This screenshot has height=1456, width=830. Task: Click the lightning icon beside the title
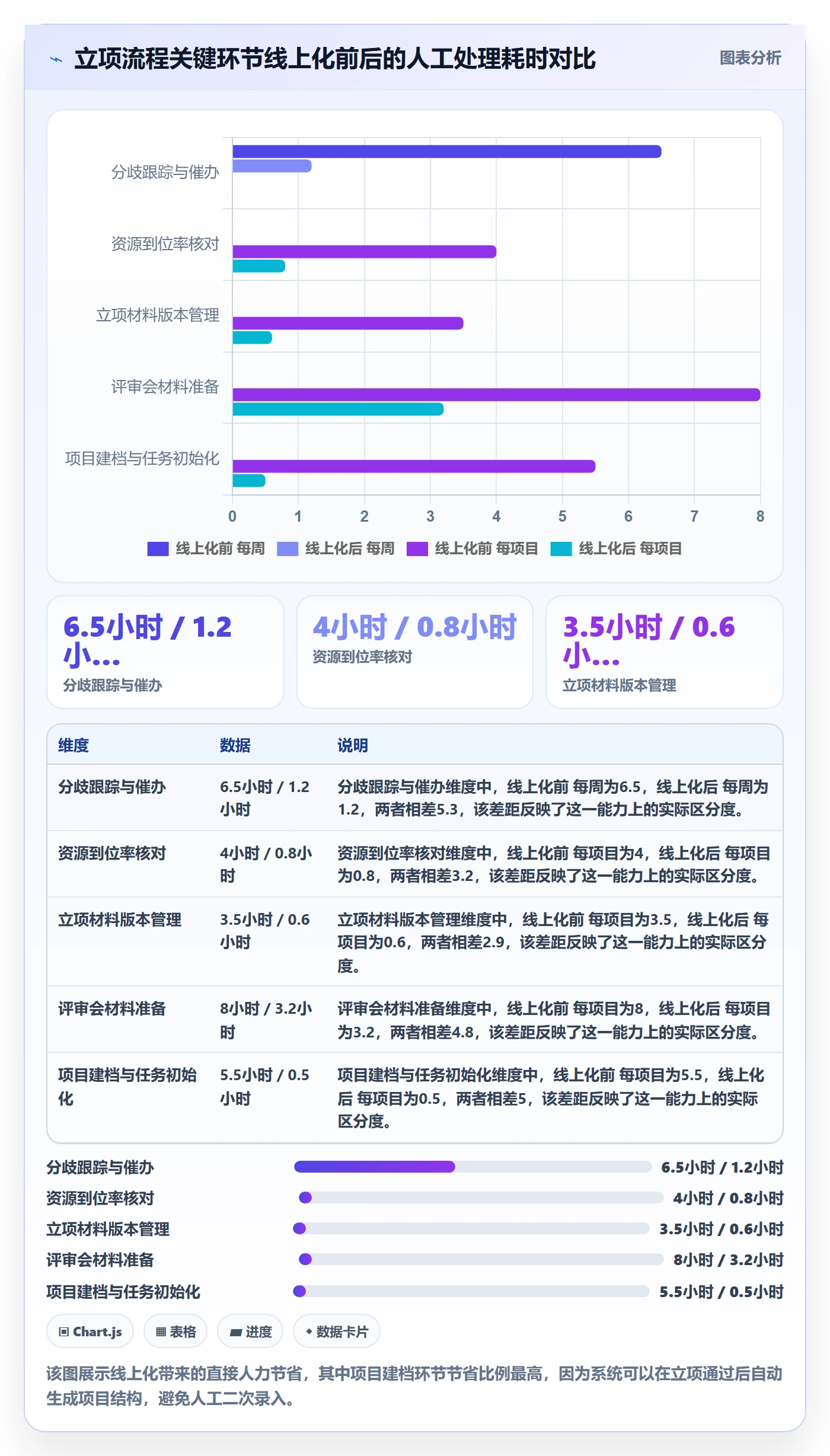(56, 59)
